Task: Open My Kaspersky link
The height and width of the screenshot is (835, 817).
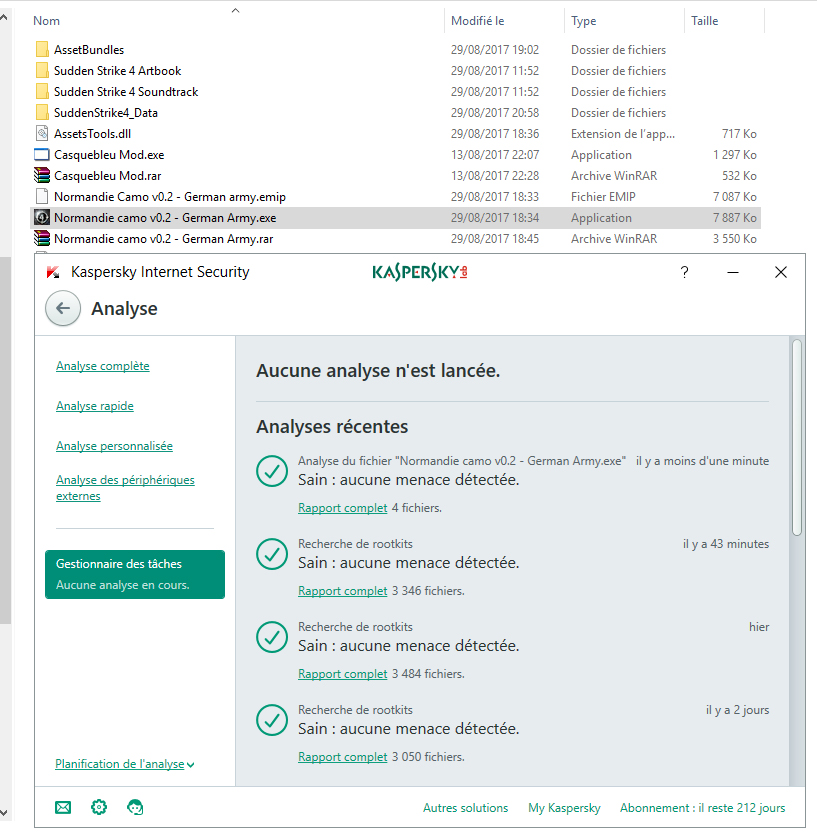Action: click(564, 808)
